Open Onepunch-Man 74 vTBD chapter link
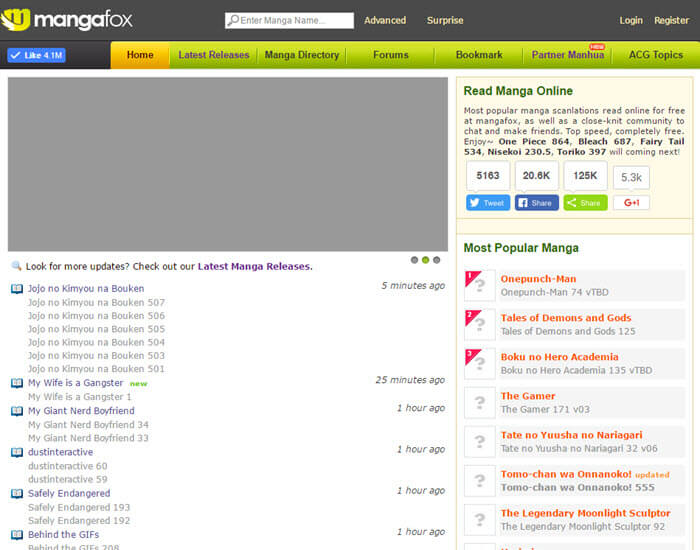Image resolution: width=700 pixels, height=550 pixels. click(x=554, y=292)
